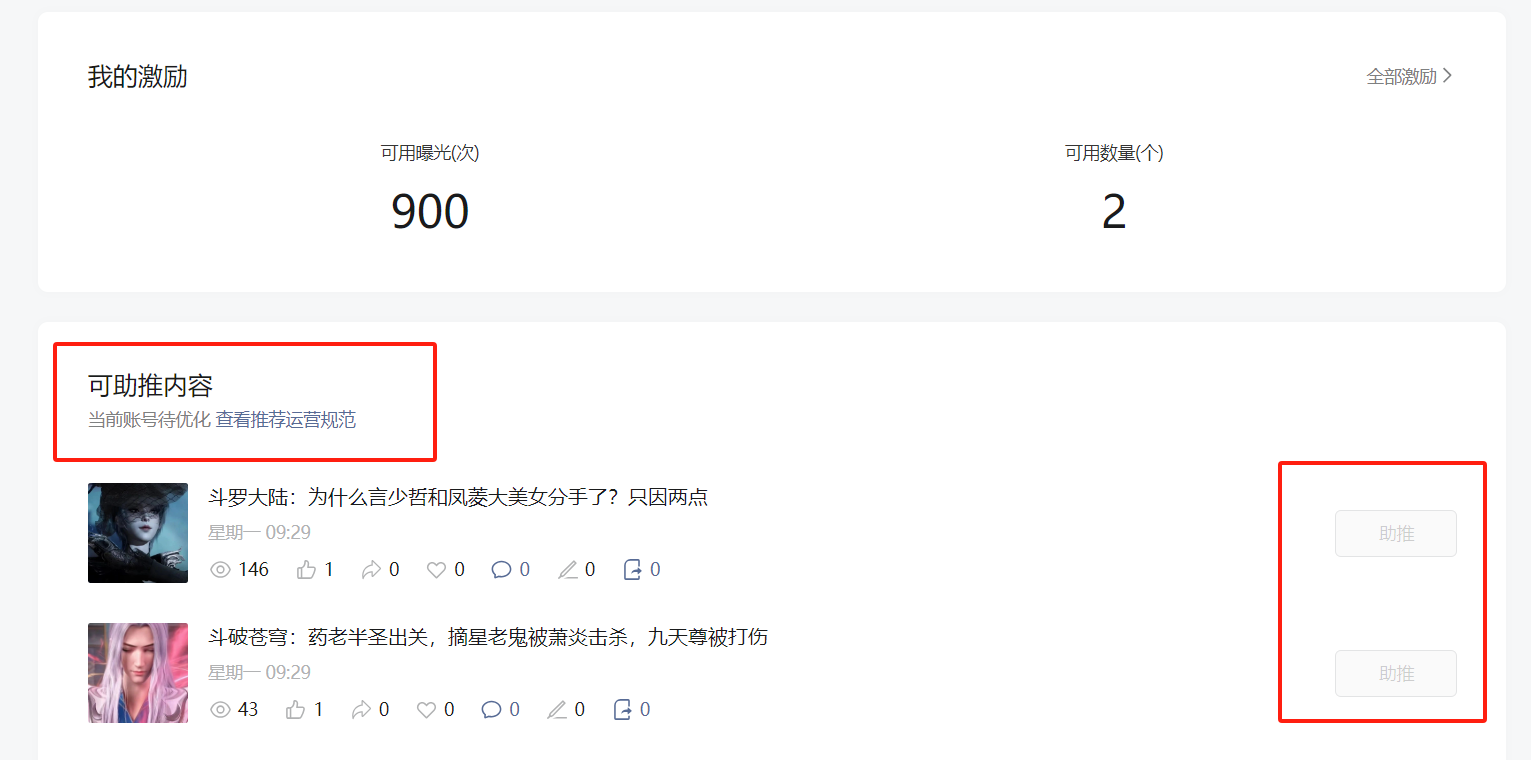Click the heart favorite icon on 斗破苍穹 article
The image size is (1531, 760).
426,710
